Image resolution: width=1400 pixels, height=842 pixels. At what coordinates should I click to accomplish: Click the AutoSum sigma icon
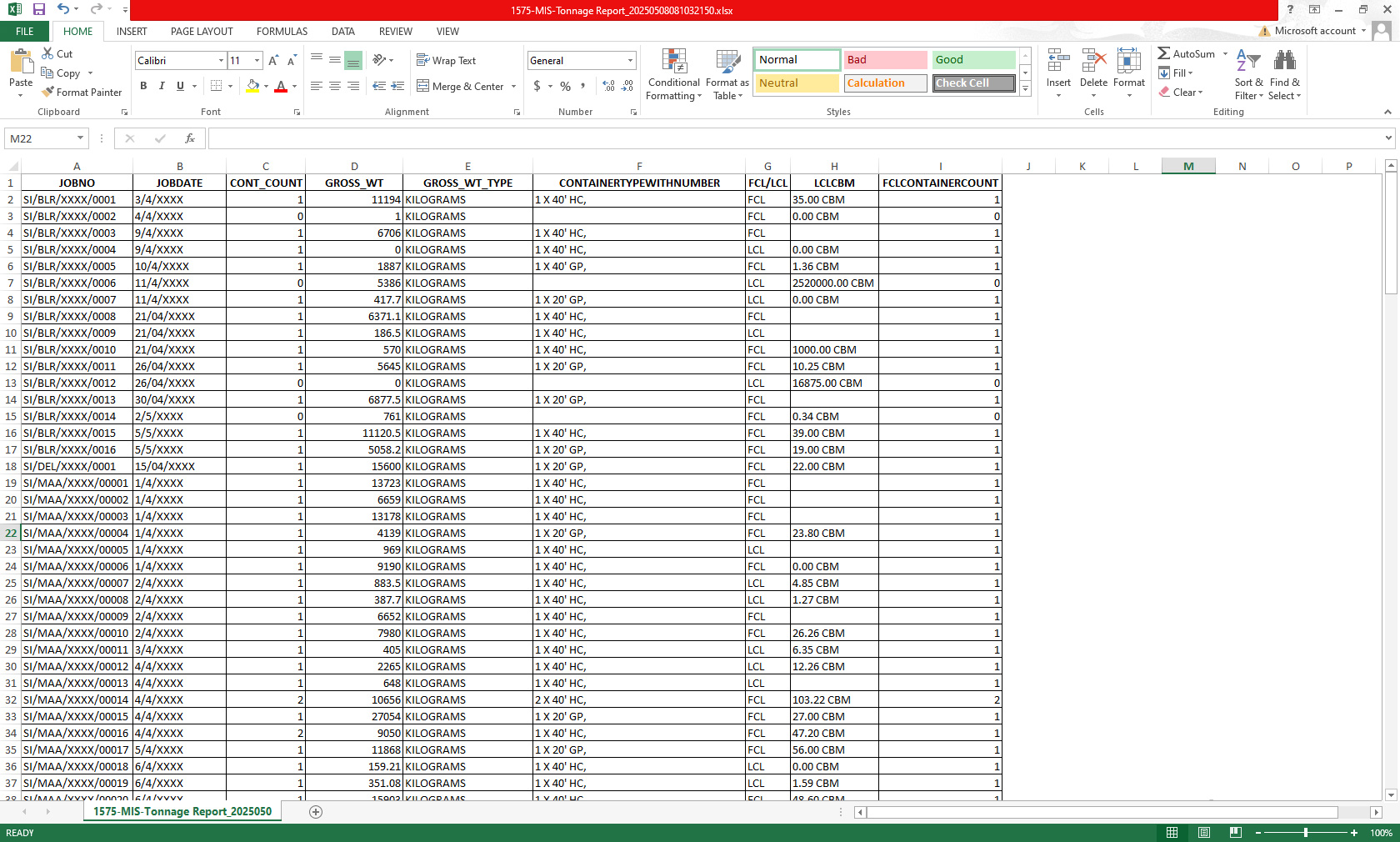click(1164, 53)
